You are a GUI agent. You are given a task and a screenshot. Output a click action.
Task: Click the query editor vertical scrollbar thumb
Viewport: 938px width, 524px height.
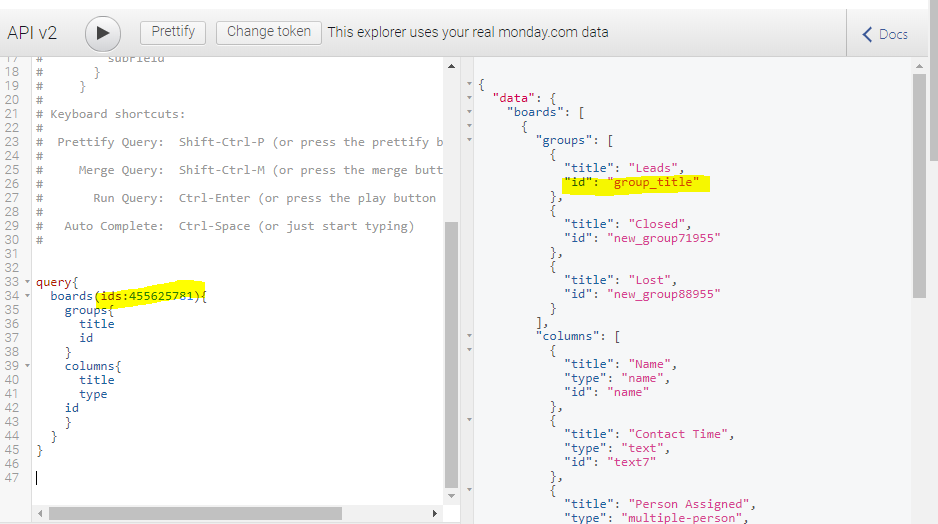click(452, 355)
